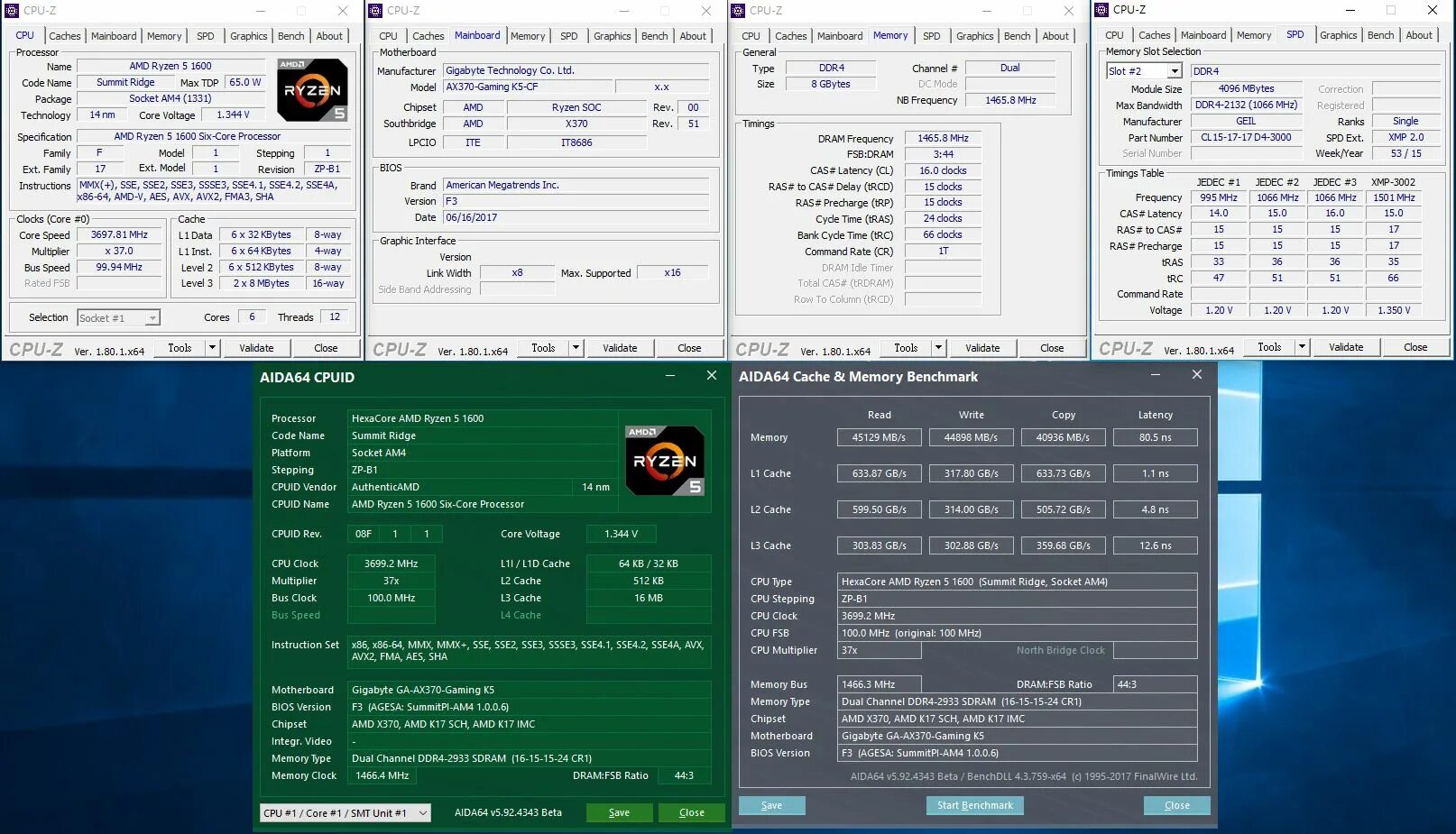The height and width of the screenshot is (834, 1456).
Task: Click the Manufacturer field Gigabyte Technology Co. Ltd.
Action: pyautogui.click(x=576, y=70)
